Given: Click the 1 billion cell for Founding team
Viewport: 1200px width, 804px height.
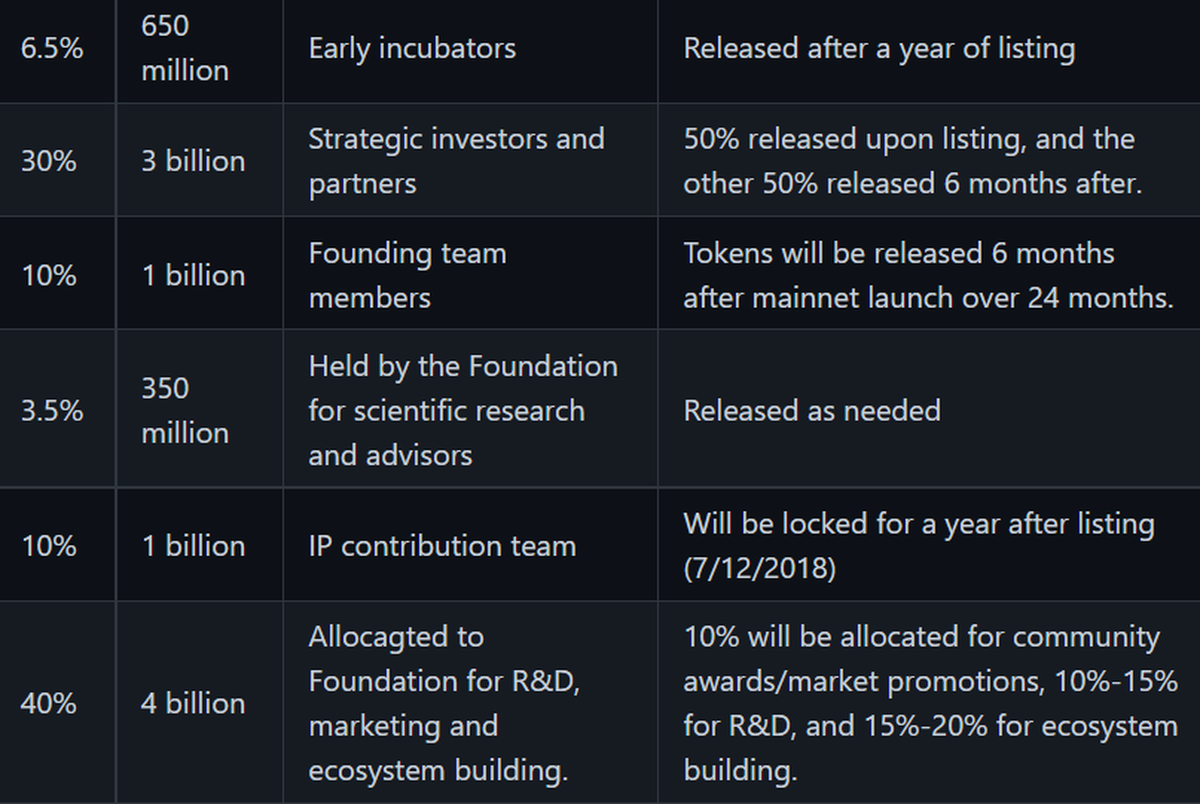Looking at the screenshot, I should 193,275.
